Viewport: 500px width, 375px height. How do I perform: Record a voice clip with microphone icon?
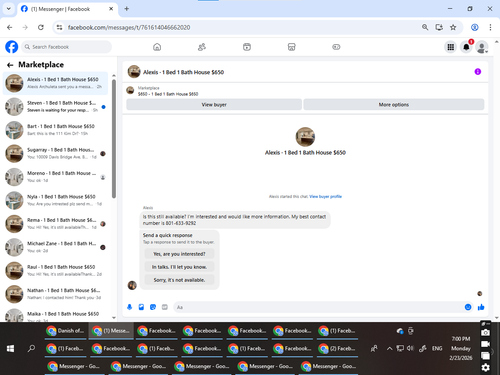tap(130, 307)
